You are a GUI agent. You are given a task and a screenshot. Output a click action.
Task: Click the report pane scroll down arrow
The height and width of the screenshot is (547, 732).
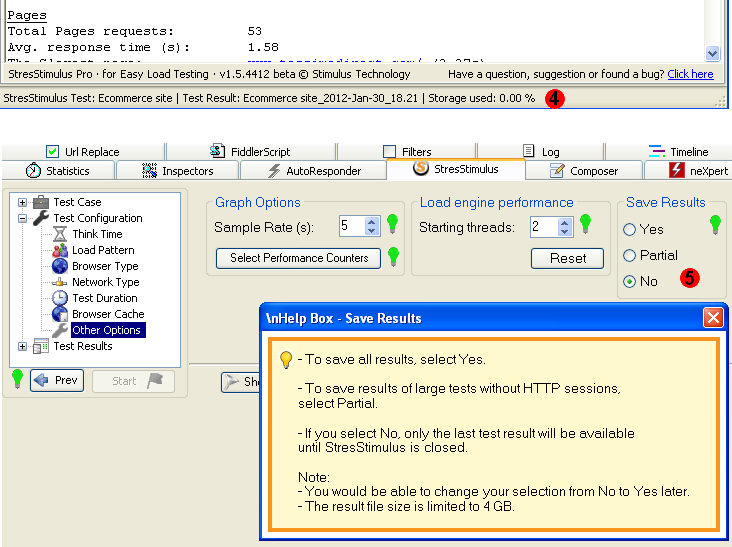[x=712, y=53]
